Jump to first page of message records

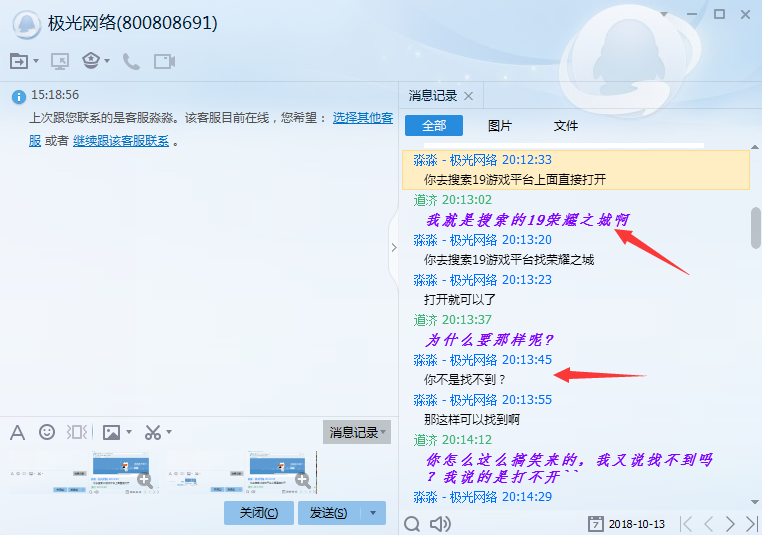[x=686, y=523]
